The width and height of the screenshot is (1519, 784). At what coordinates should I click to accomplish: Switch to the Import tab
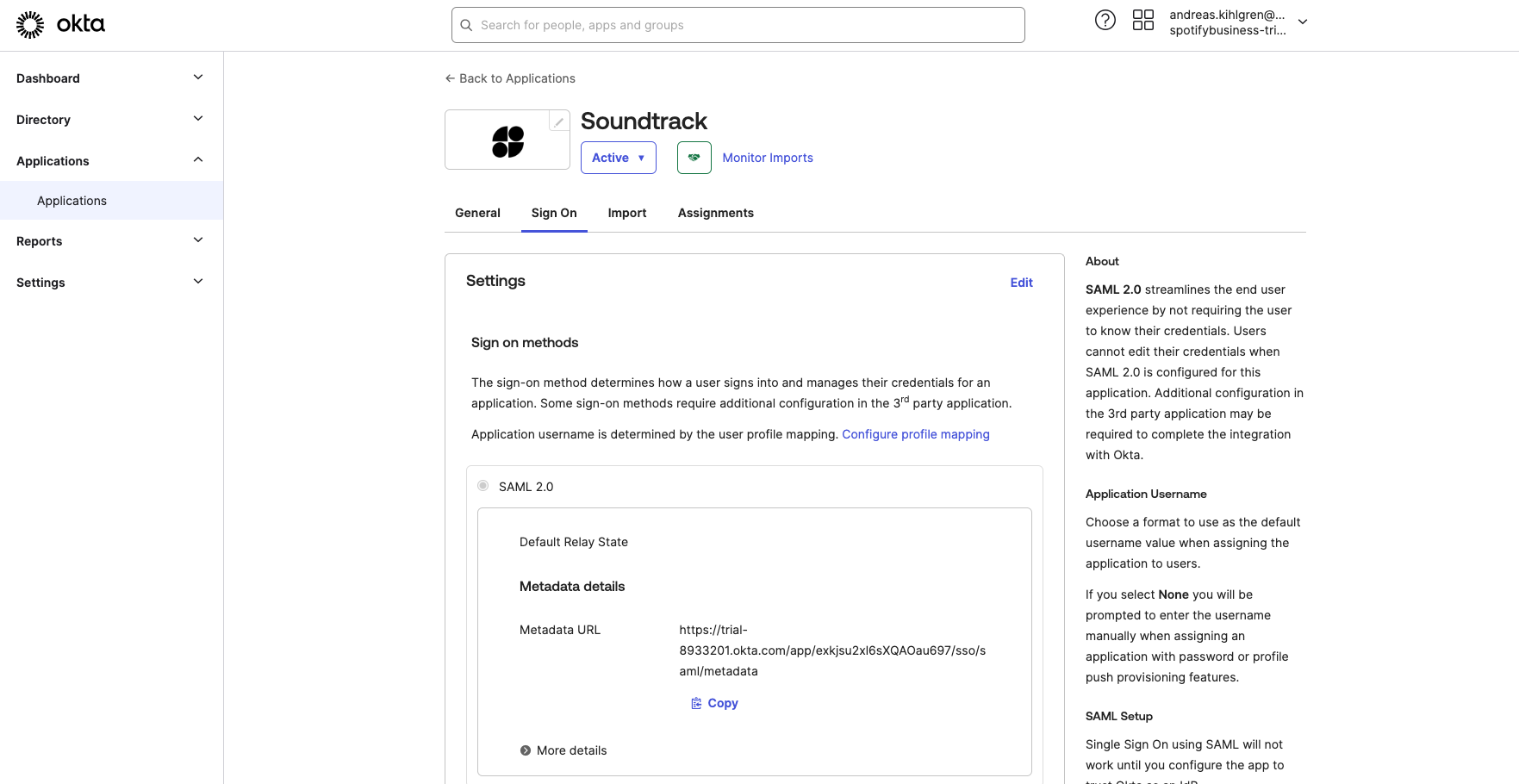point(627,213)
